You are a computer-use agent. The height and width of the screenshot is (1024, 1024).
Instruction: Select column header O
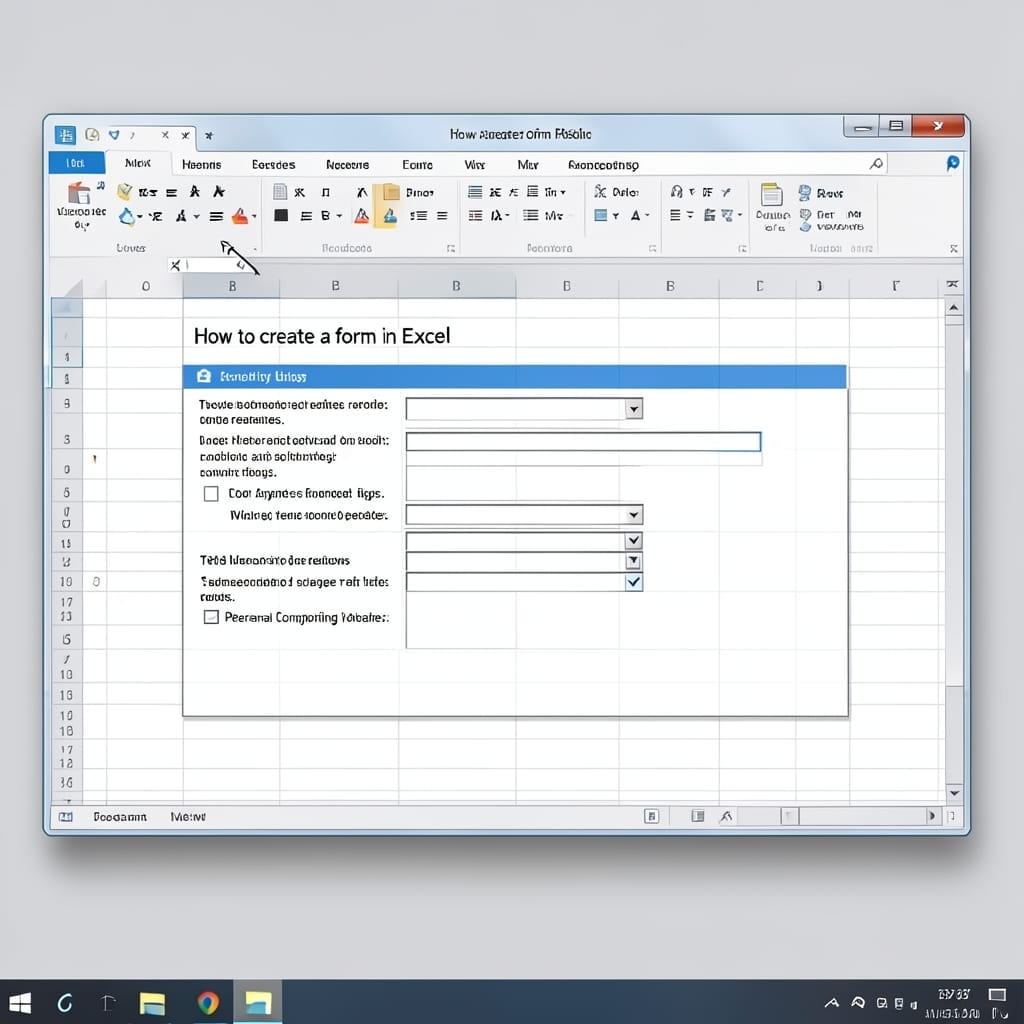(x=145, y=286)
